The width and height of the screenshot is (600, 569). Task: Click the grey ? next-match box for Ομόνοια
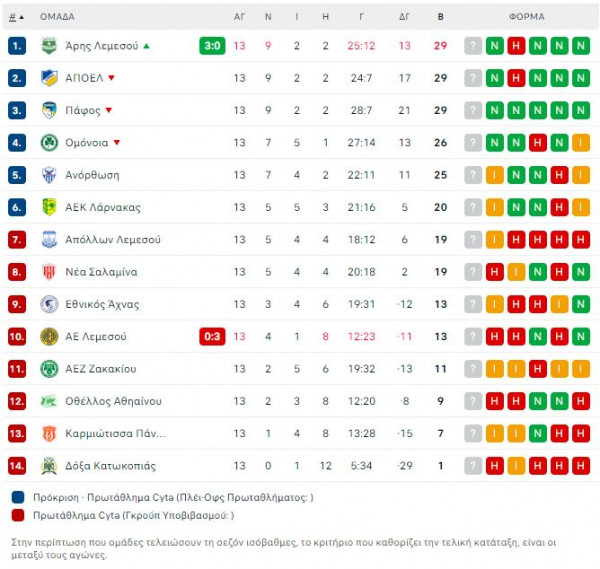(x=473, y=143)
